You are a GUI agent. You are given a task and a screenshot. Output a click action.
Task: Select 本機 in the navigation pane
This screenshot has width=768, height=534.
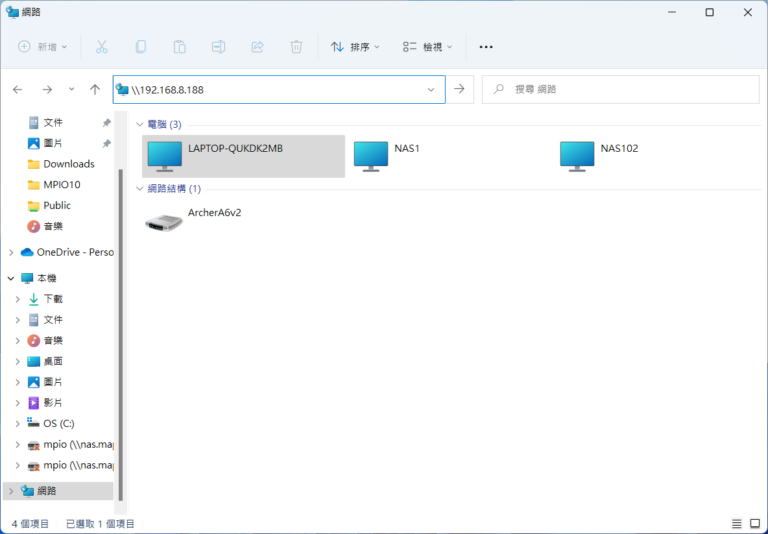[39, 278]
